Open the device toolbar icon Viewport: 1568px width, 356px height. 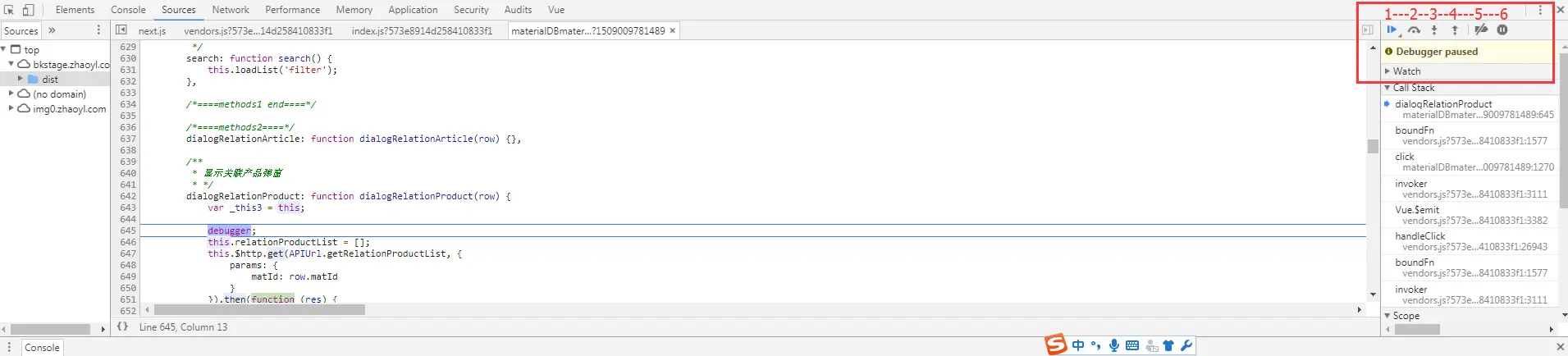click(x=28, y=10)
